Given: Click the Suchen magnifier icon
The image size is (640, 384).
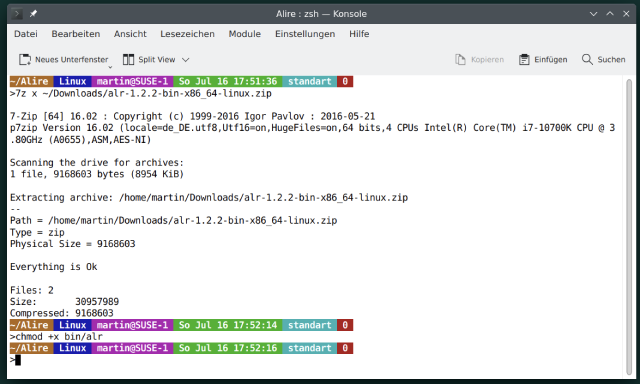Looking at the screenshot, I should point(587,60).
